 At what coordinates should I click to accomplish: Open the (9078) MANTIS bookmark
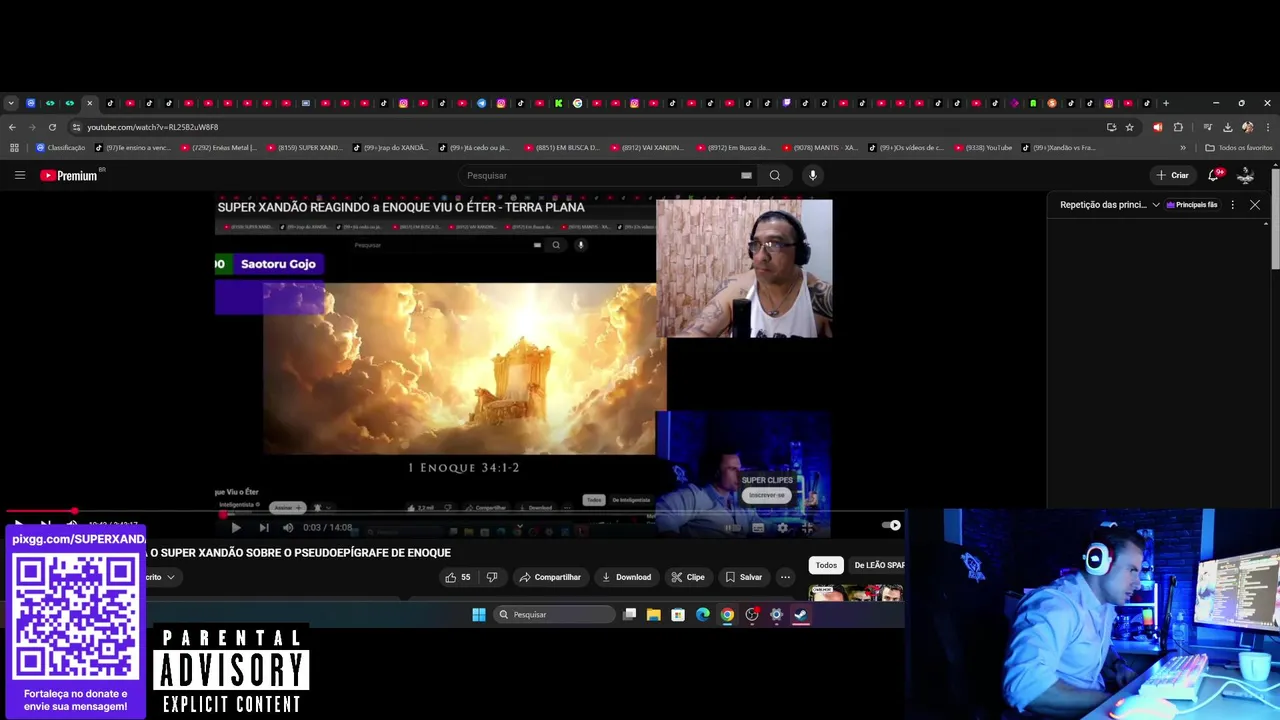[820, 148]
